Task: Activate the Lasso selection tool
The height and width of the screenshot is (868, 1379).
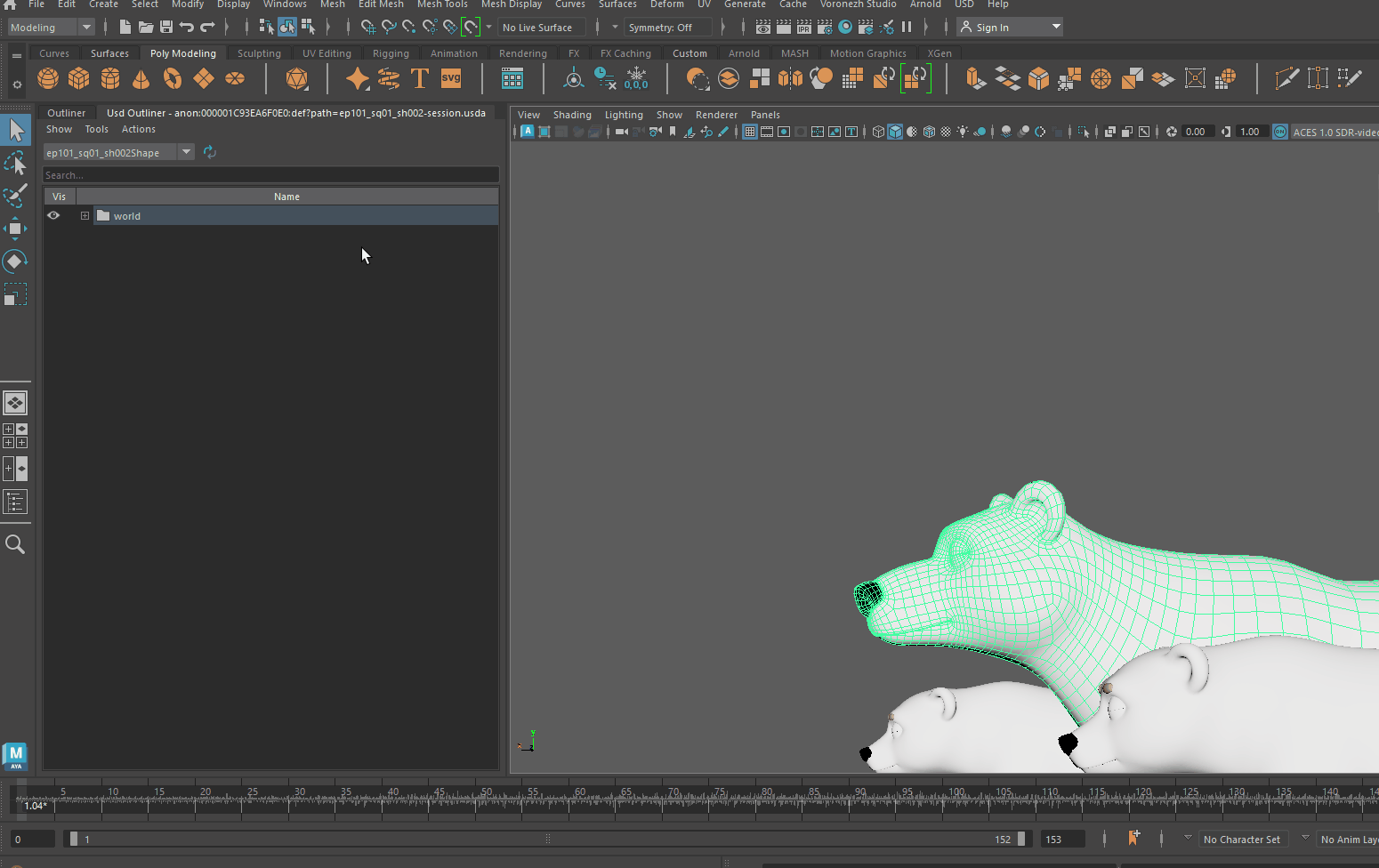Action: (15, 164)
